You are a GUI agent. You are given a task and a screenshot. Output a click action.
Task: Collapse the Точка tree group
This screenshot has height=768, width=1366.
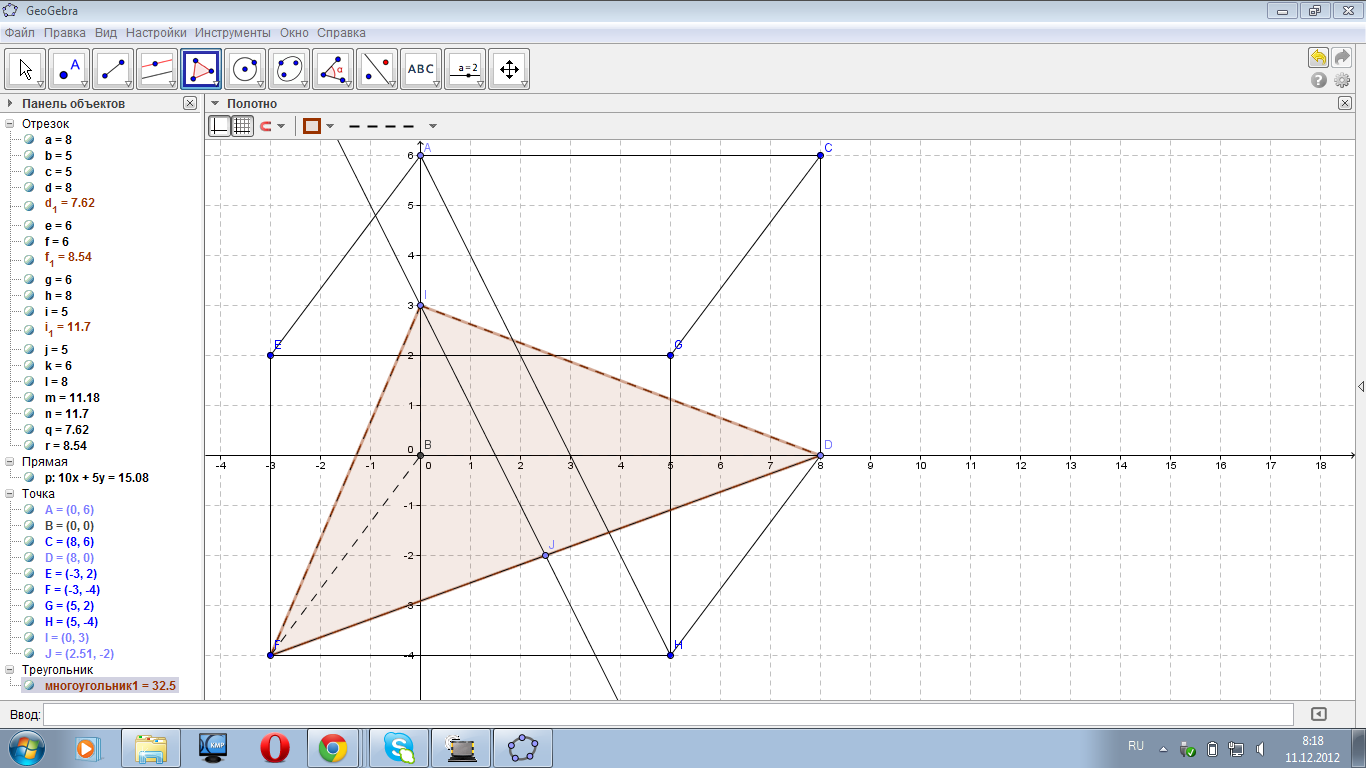10,494
